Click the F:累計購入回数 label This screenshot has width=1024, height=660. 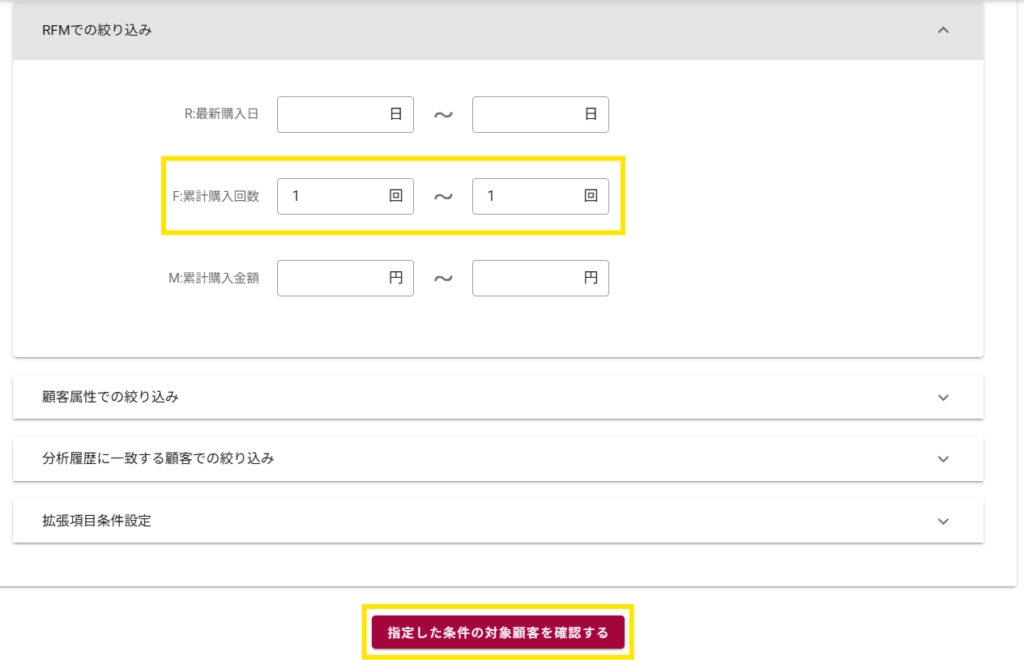[215, 196]
